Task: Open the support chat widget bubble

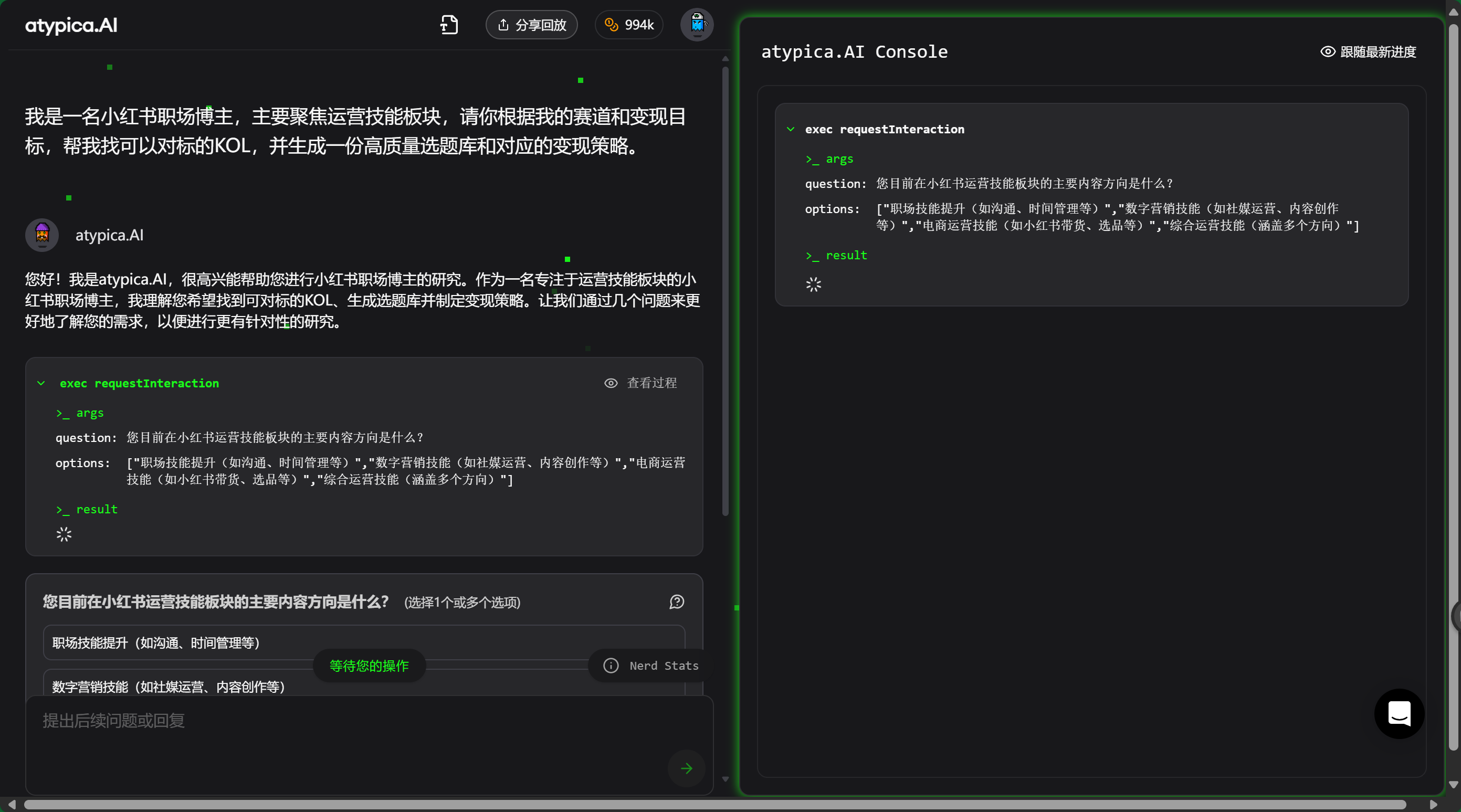Action: [1399, 713]
